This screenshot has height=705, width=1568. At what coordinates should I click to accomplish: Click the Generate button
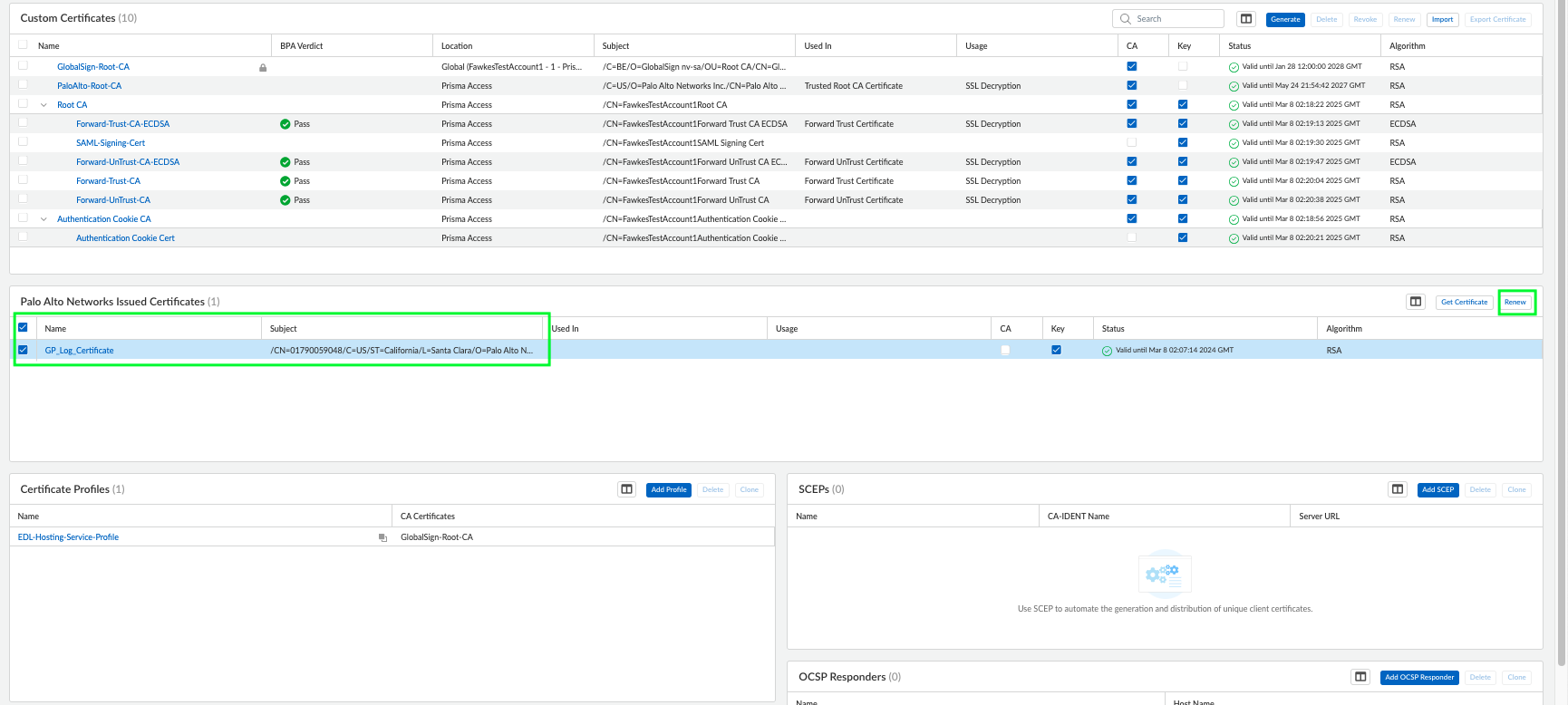pyautogui.click(x=1284, y=19)
